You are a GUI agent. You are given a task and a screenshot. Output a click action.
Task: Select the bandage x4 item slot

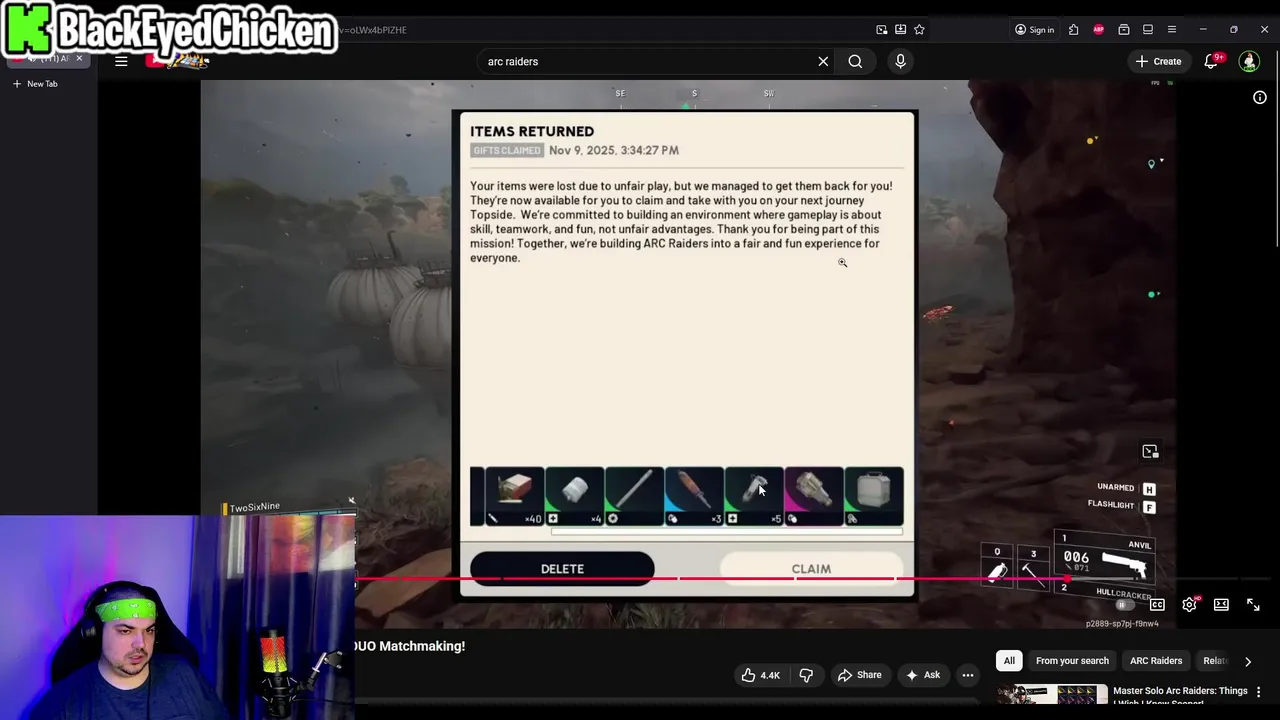pyautogui.click(x=574, y=496)
